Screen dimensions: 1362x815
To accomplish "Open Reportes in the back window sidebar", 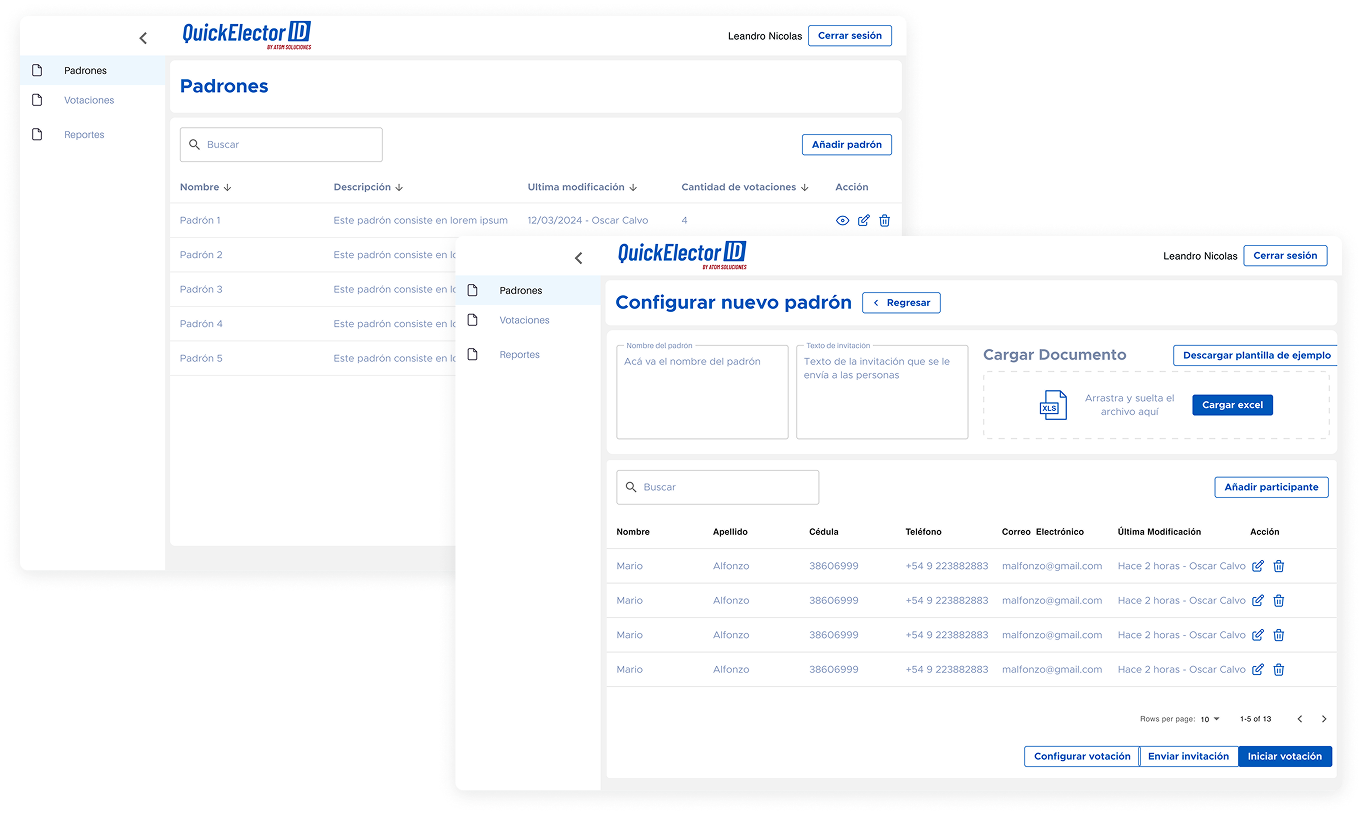I will point(84,135).
